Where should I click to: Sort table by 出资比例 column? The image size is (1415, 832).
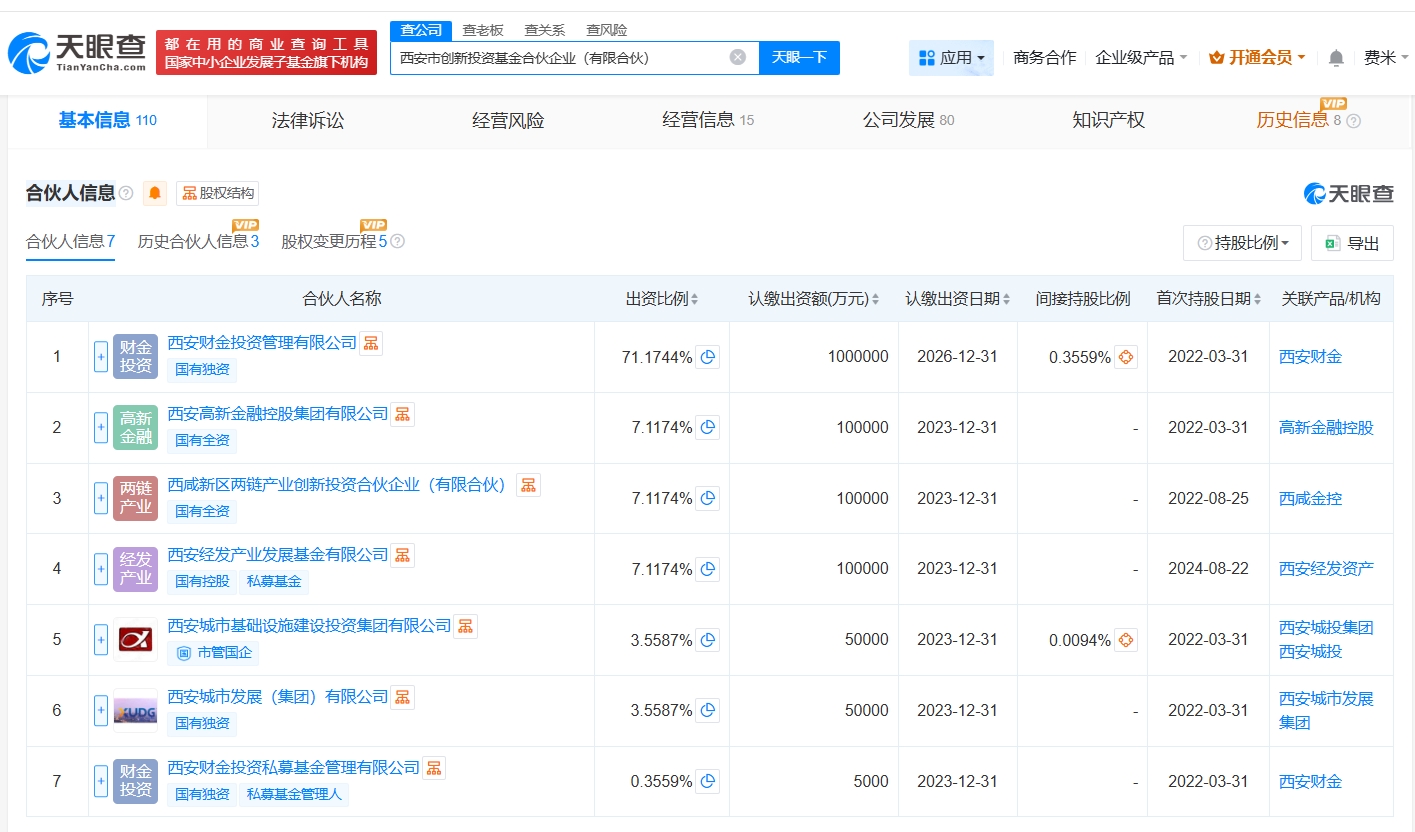[662, 299]
